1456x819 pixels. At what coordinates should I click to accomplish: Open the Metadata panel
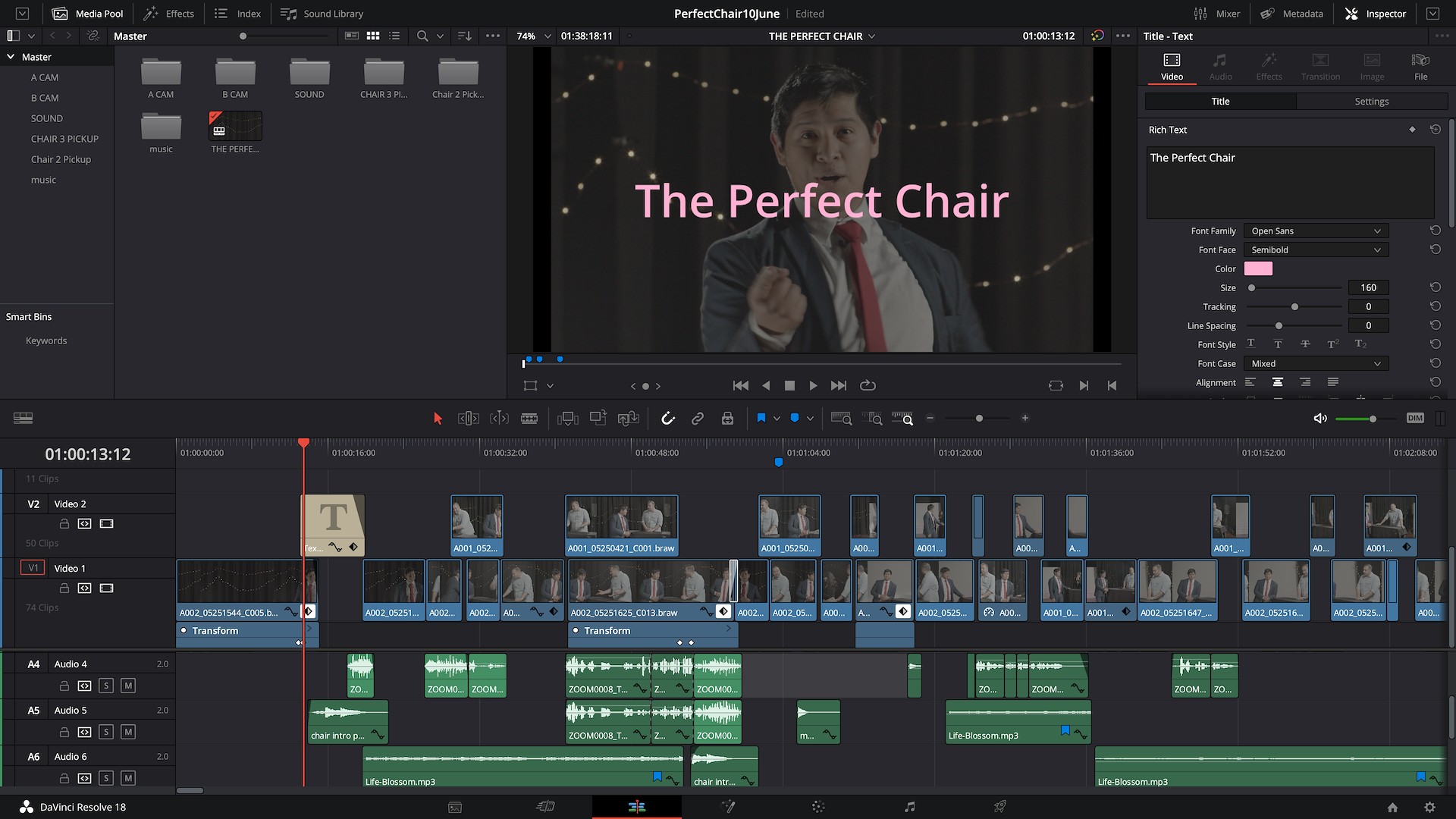click(1291, 14)
